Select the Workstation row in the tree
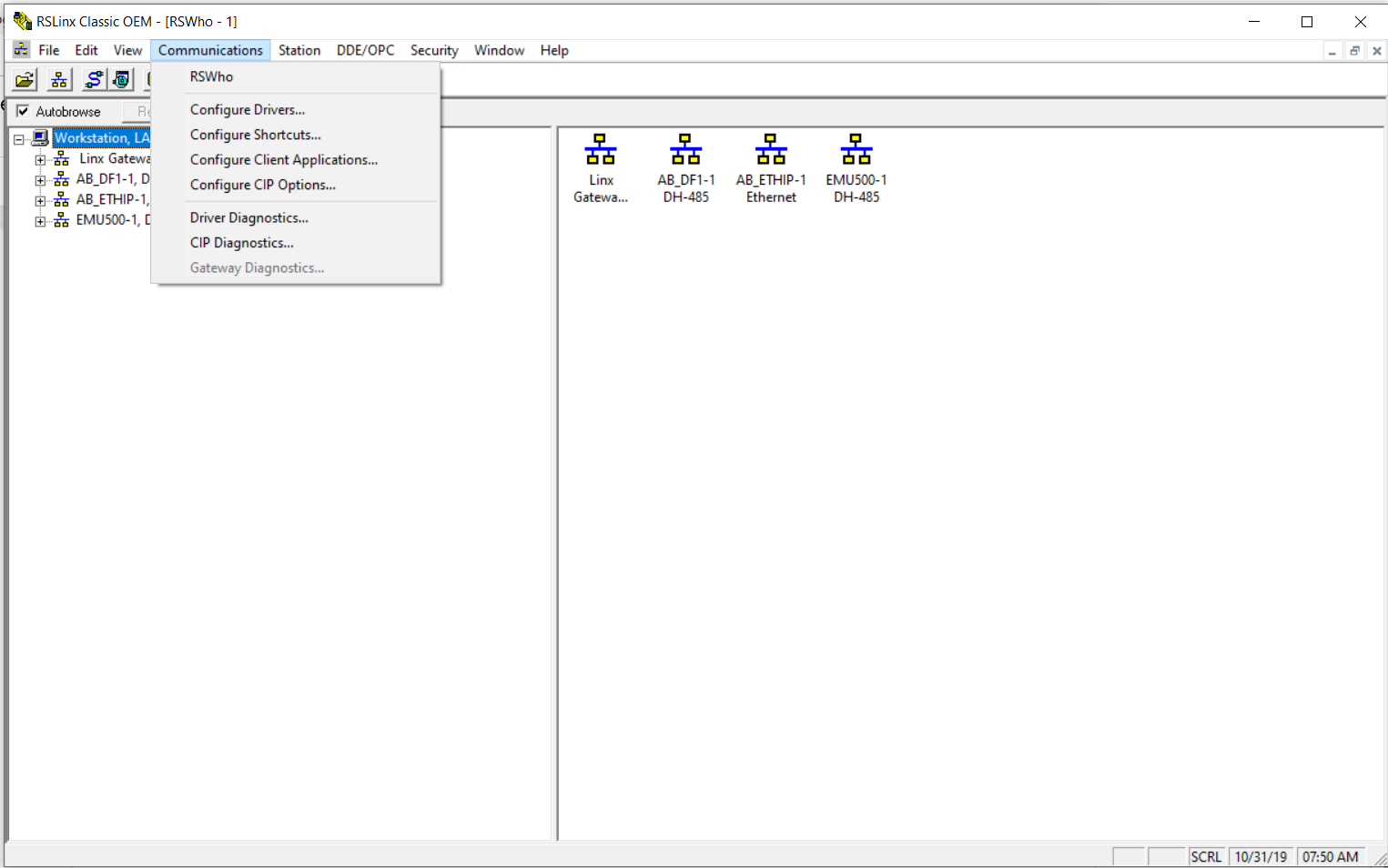 101,138
